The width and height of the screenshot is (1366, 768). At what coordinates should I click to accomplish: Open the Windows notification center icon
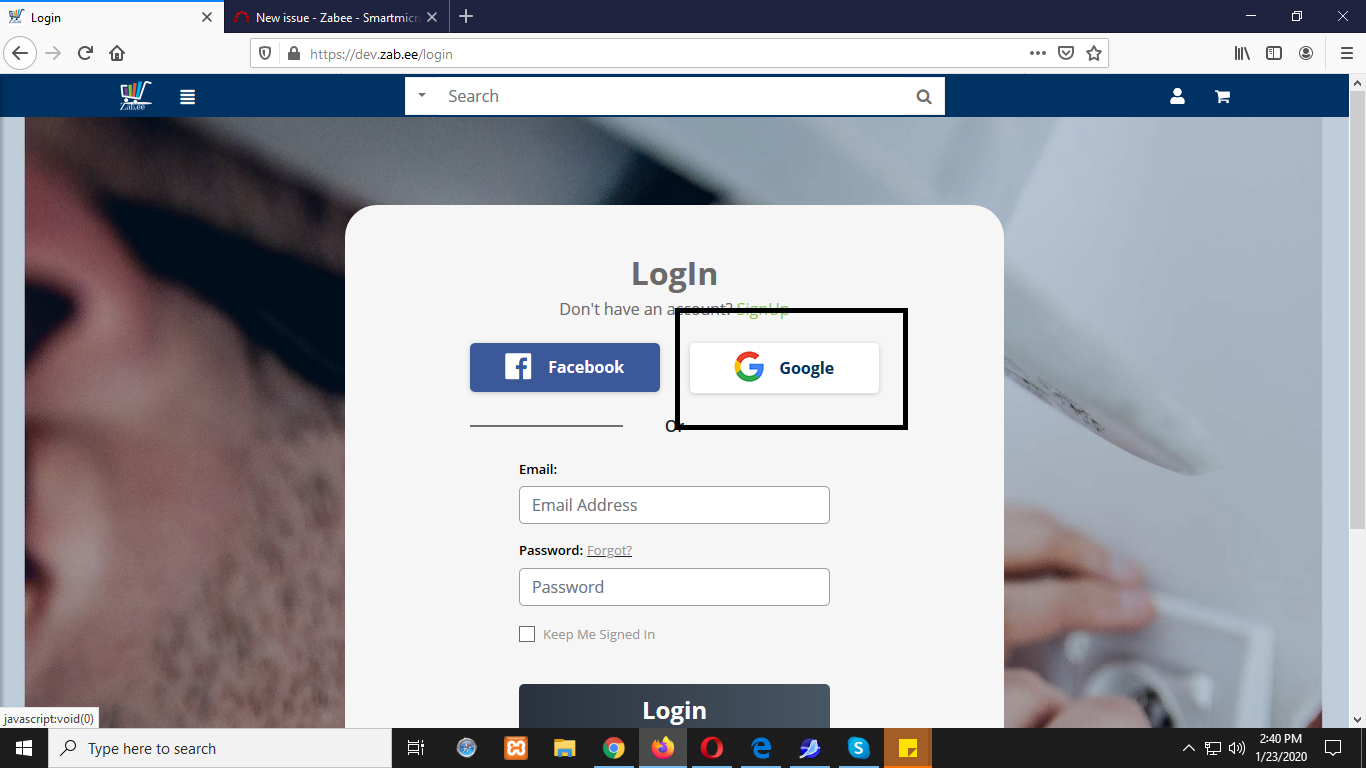[1333, 748]
